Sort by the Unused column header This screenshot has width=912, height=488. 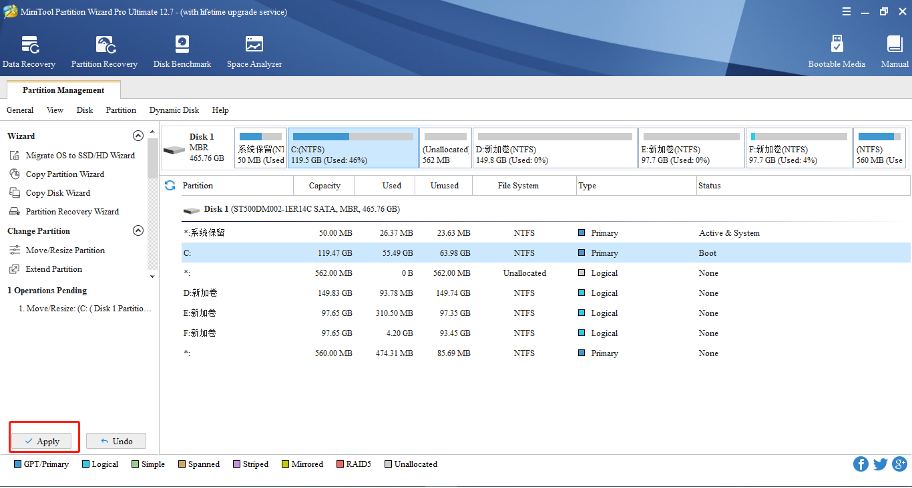pos(444,186)
